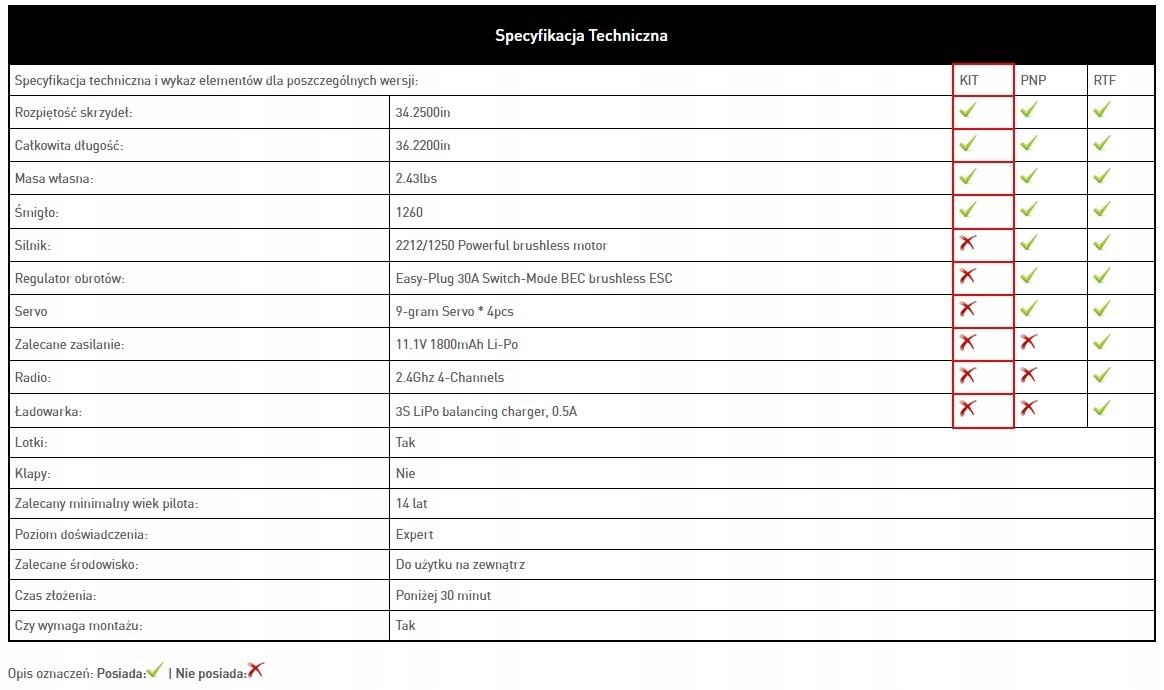This screenshot has width=1164, height=690.
Task: Click the KIT red cross for Regulator obrotów
Action: pyautogui.click(x=967, y=277)
